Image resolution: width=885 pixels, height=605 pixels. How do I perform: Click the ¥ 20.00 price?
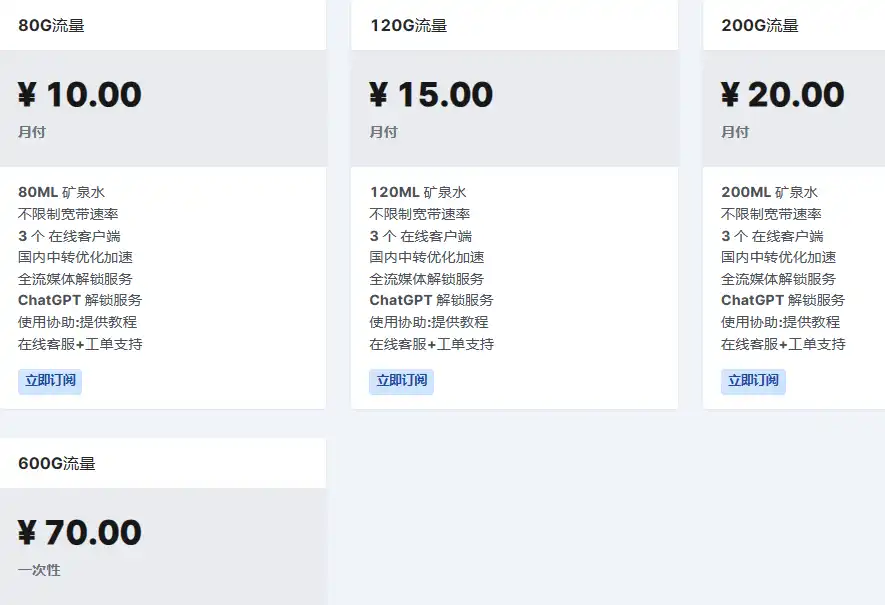(783, 95)
